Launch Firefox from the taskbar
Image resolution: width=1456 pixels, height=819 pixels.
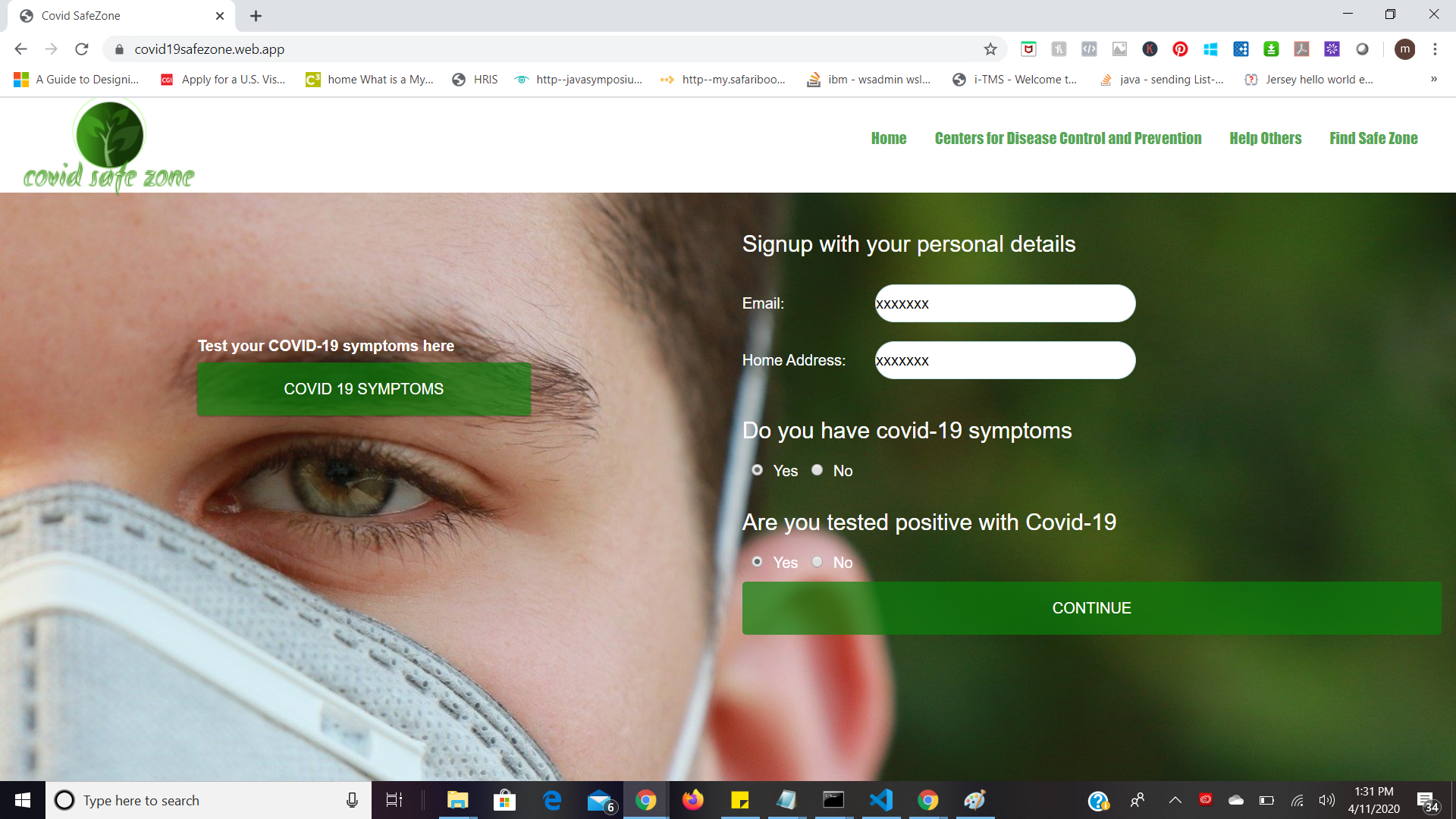[692, 800]
